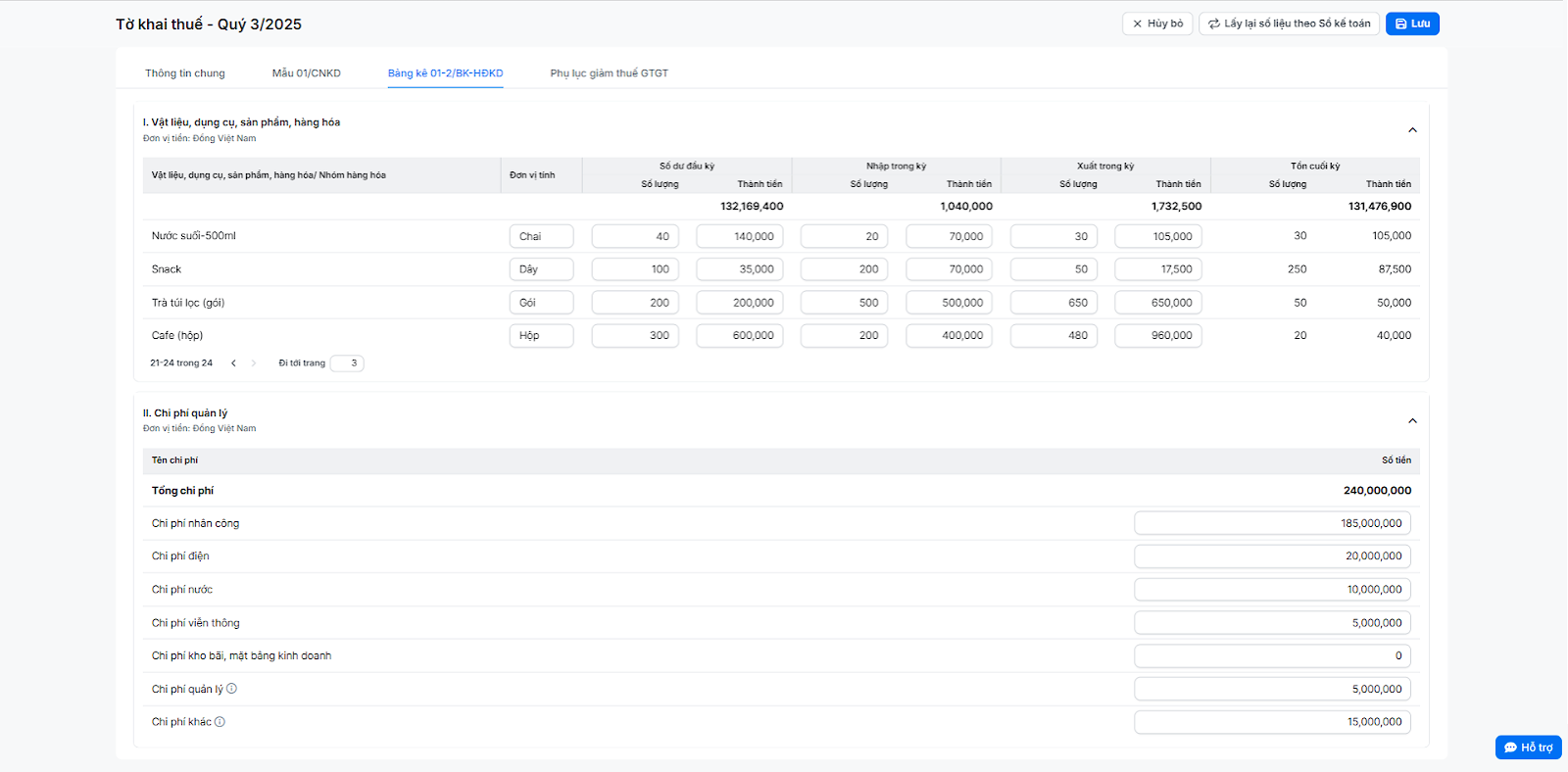The height and width of the screenshot is (772, 1568).
Task: Collapse the Chi phí quản lý section
Action: pos(1412,421)
